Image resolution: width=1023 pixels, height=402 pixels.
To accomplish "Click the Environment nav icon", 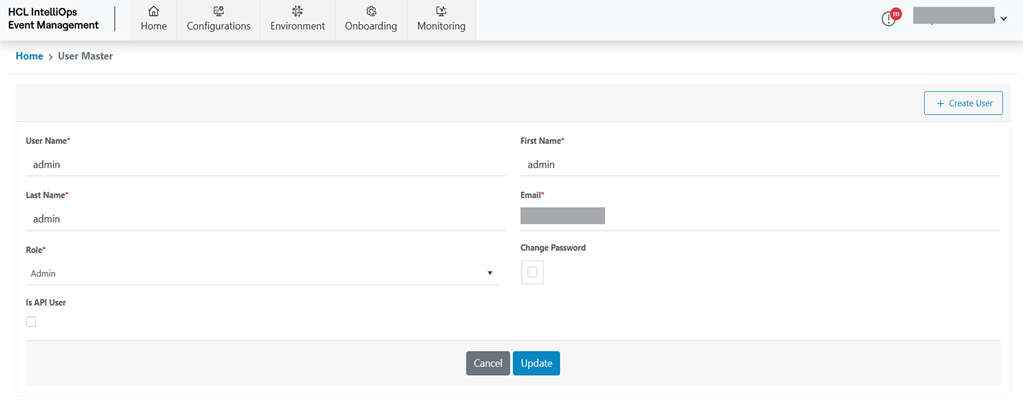I will pos(297,11).
